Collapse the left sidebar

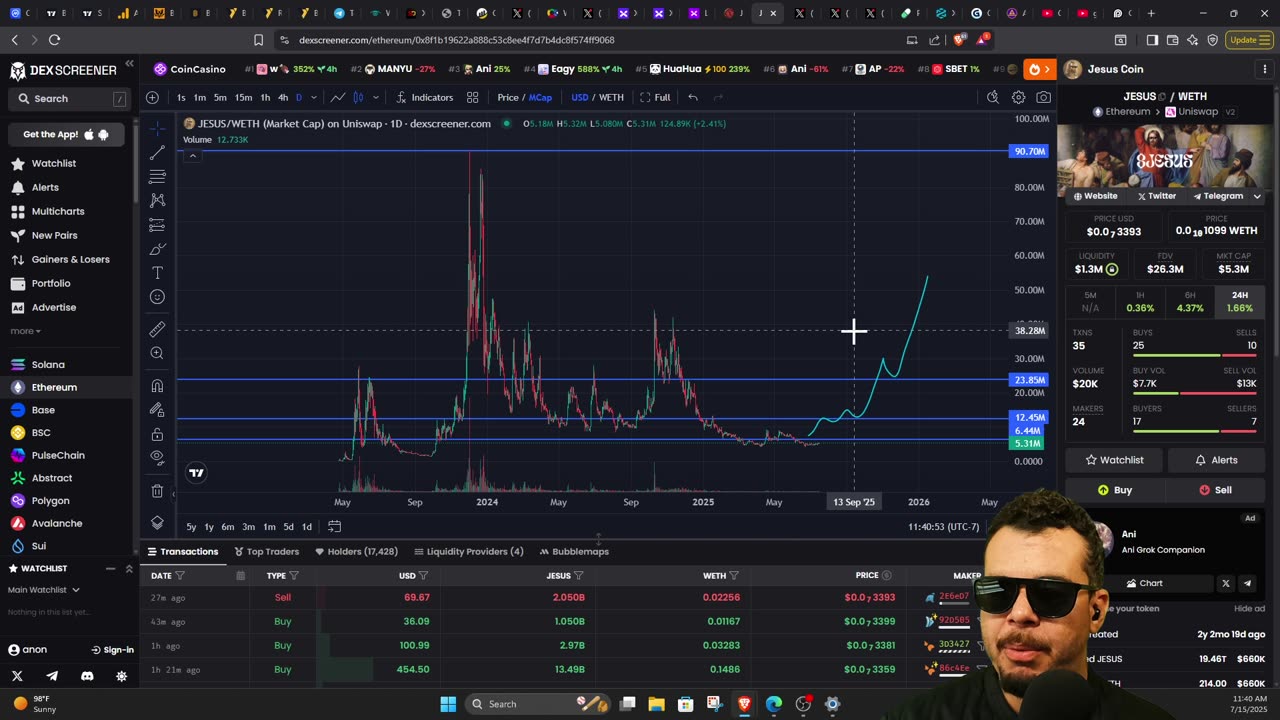(x=129, y=64)
